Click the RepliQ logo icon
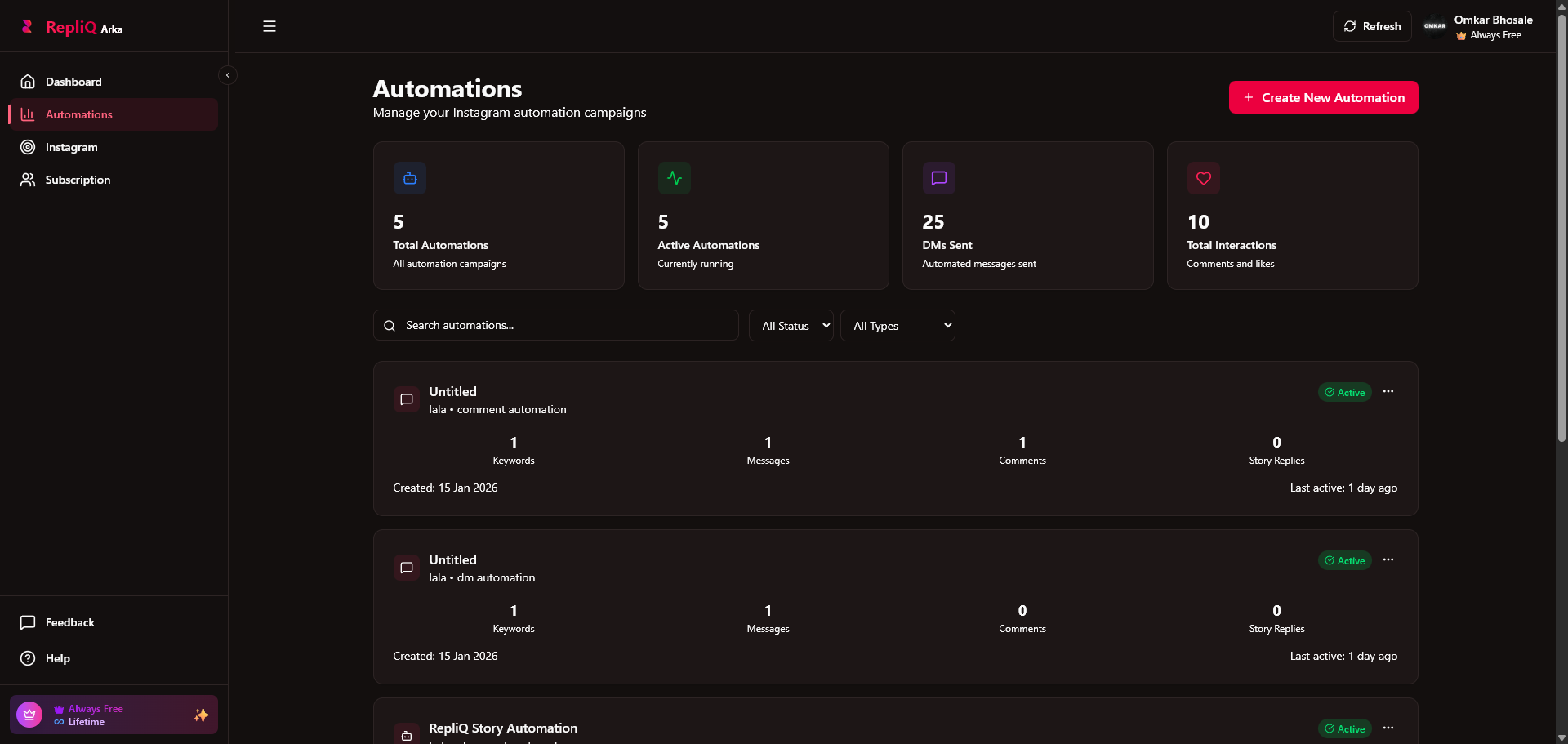This screenshot has width=1568, height=744. point(28,27)
